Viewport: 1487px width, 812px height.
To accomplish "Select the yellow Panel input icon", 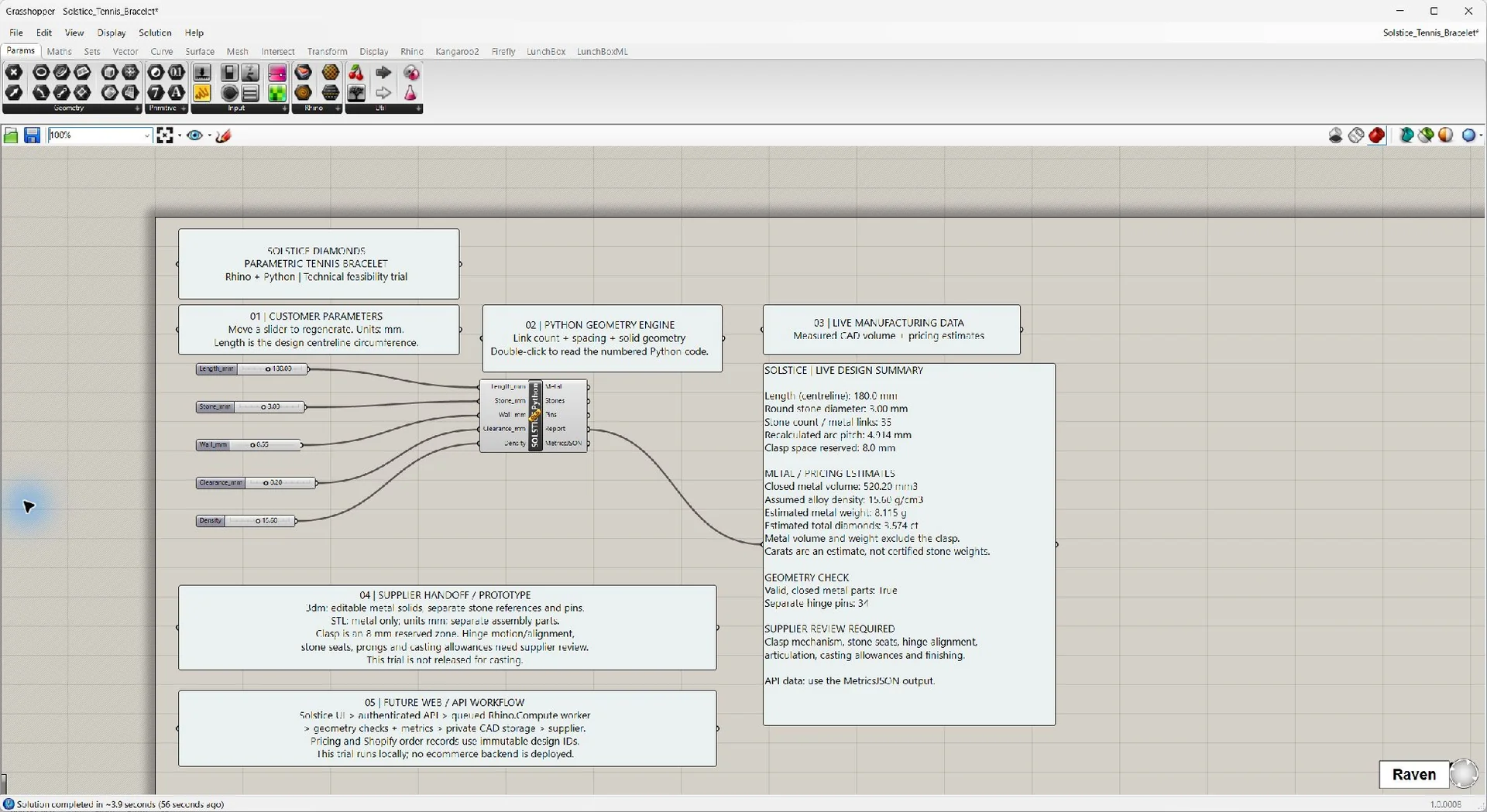I will coord(202,92).
